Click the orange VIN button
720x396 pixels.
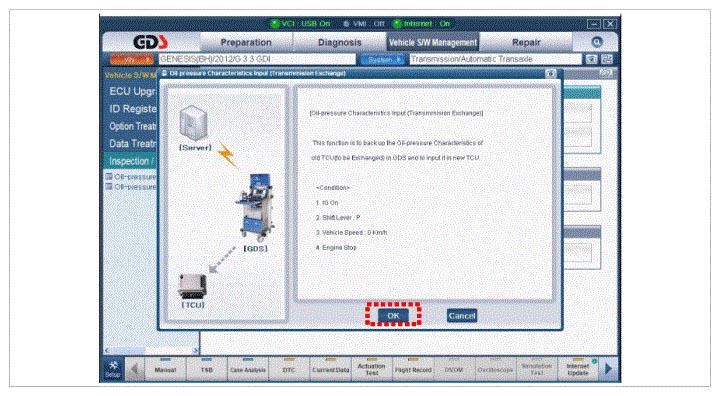click(131, 59)
